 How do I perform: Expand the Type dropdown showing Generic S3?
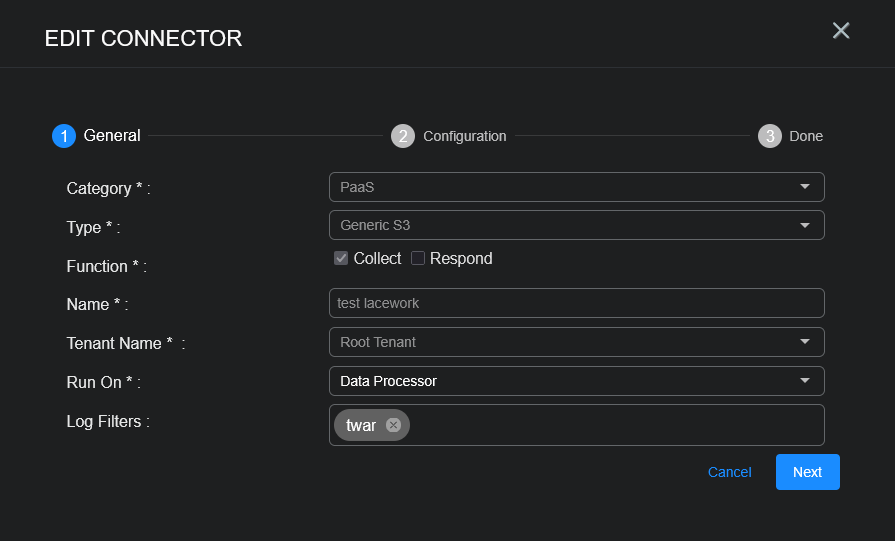pos(576,225)
